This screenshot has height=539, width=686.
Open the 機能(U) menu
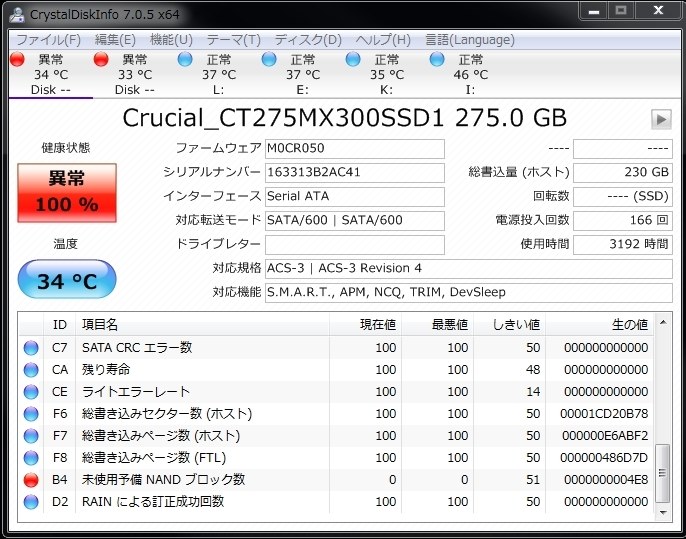(x=171, y=40)
